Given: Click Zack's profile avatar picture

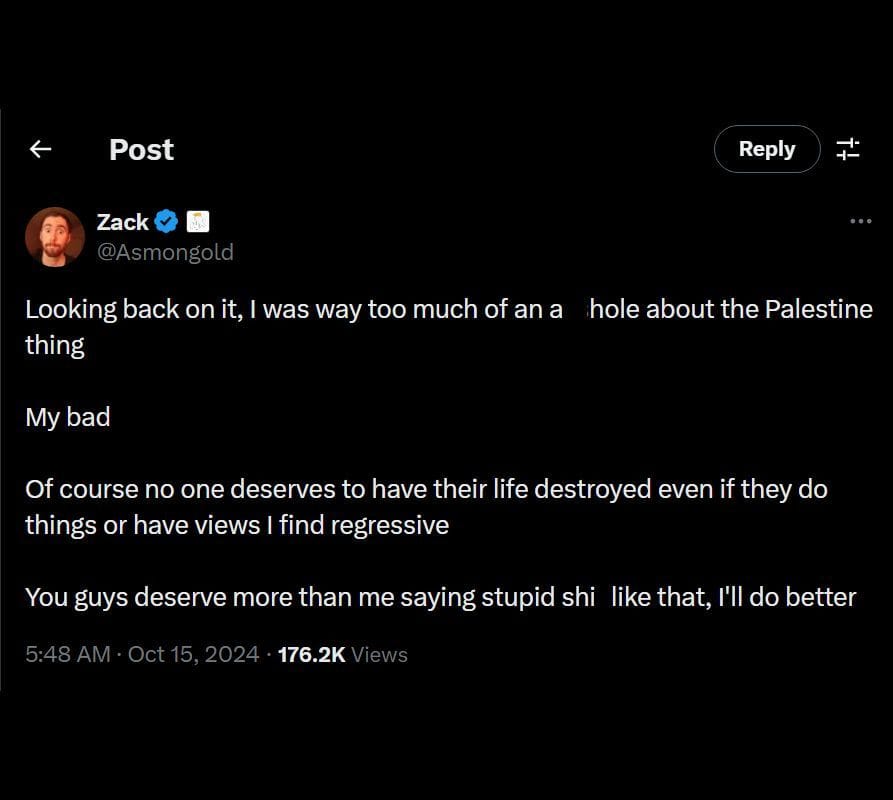Looking at the screenshot, I should click(55, 237).
